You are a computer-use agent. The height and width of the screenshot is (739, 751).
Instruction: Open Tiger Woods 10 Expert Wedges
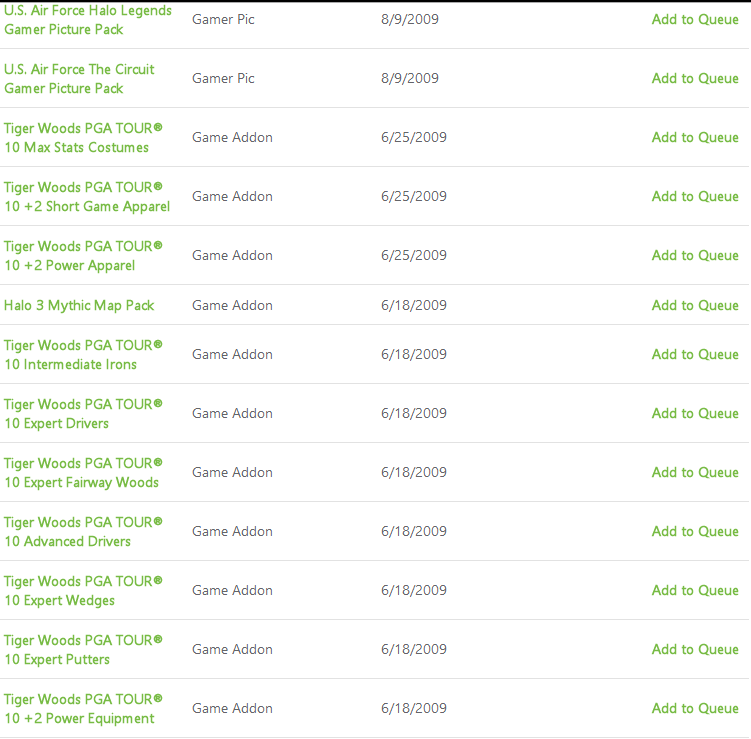[x=83, y=591]
